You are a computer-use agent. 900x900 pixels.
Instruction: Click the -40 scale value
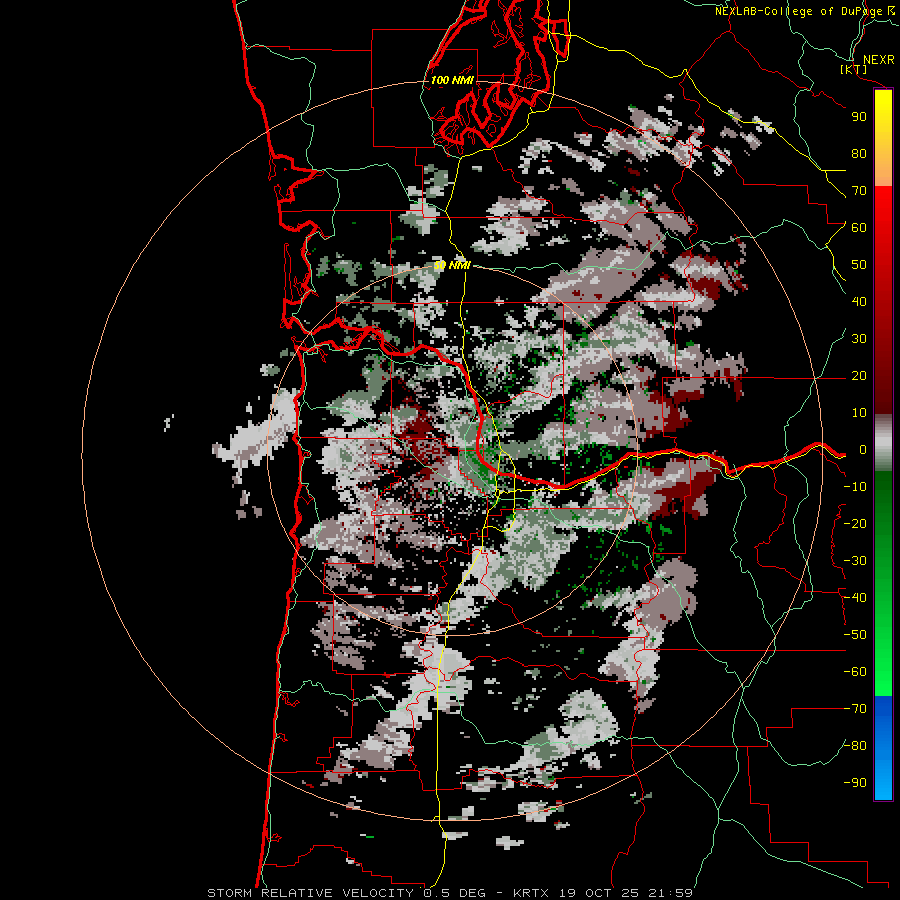[855, 598]
